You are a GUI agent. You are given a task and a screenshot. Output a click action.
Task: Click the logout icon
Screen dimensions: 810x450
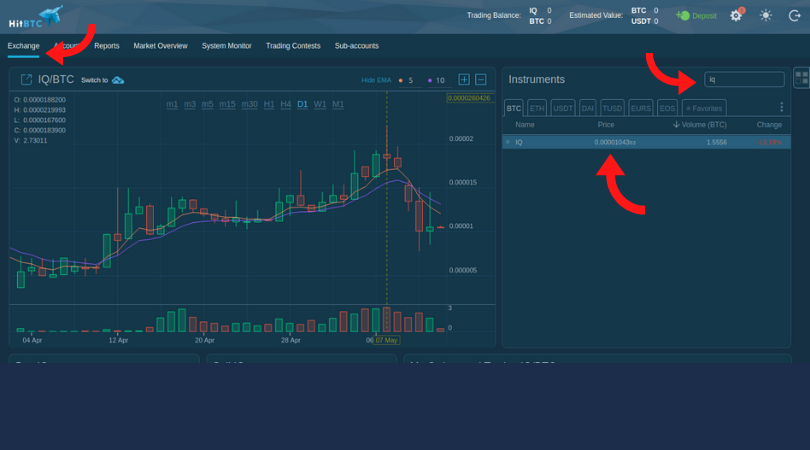pos(795,15)
